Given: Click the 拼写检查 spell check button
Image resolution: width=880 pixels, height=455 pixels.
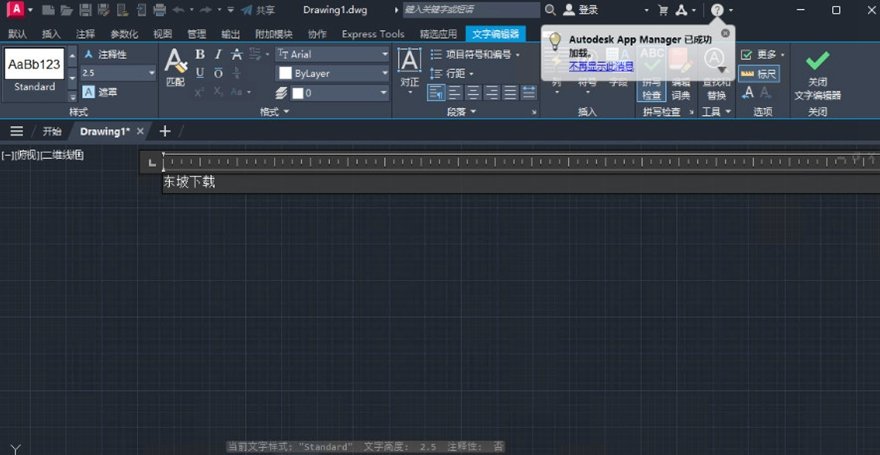Looking at the screenshot, I should (652, 73).
